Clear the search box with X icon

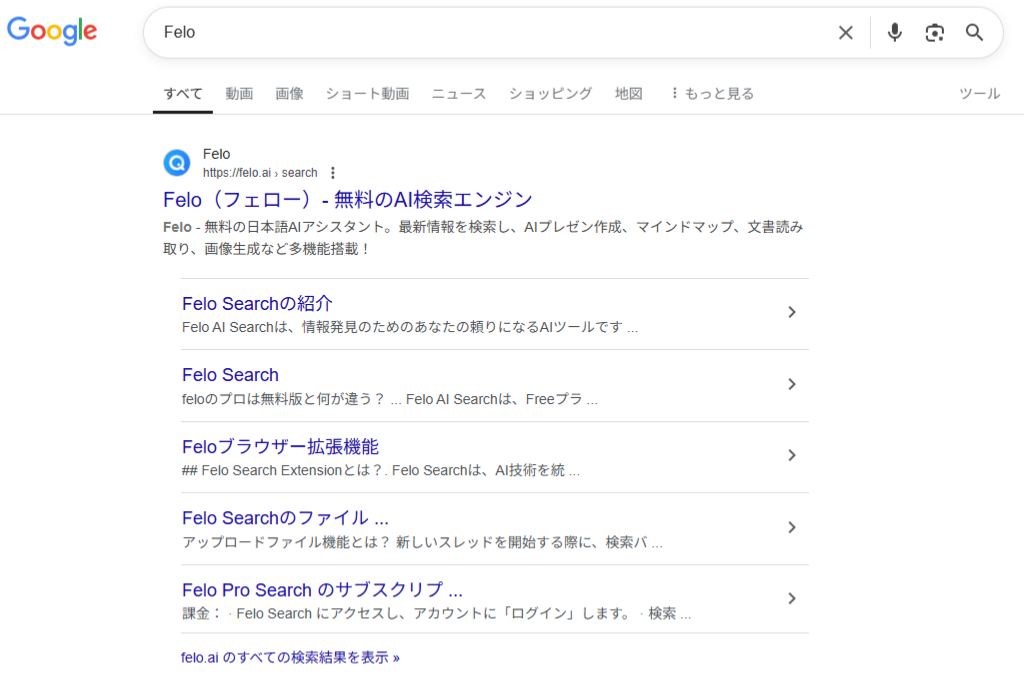[846, 33]
